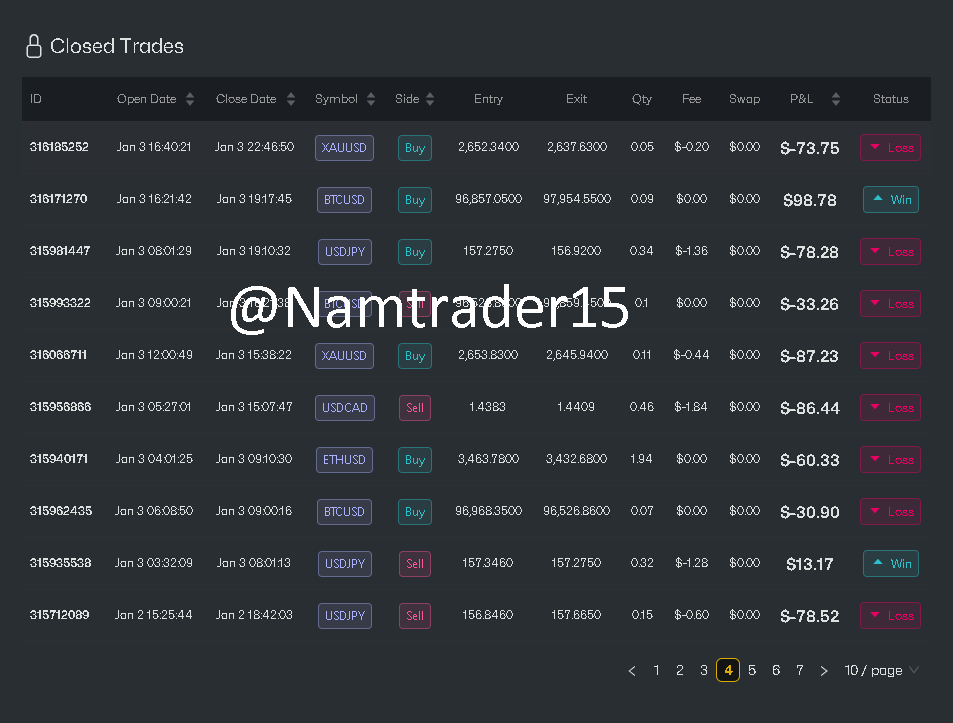
Task: Select the XAUUSD symbol badge on the first row
Action: coord(344,147)
